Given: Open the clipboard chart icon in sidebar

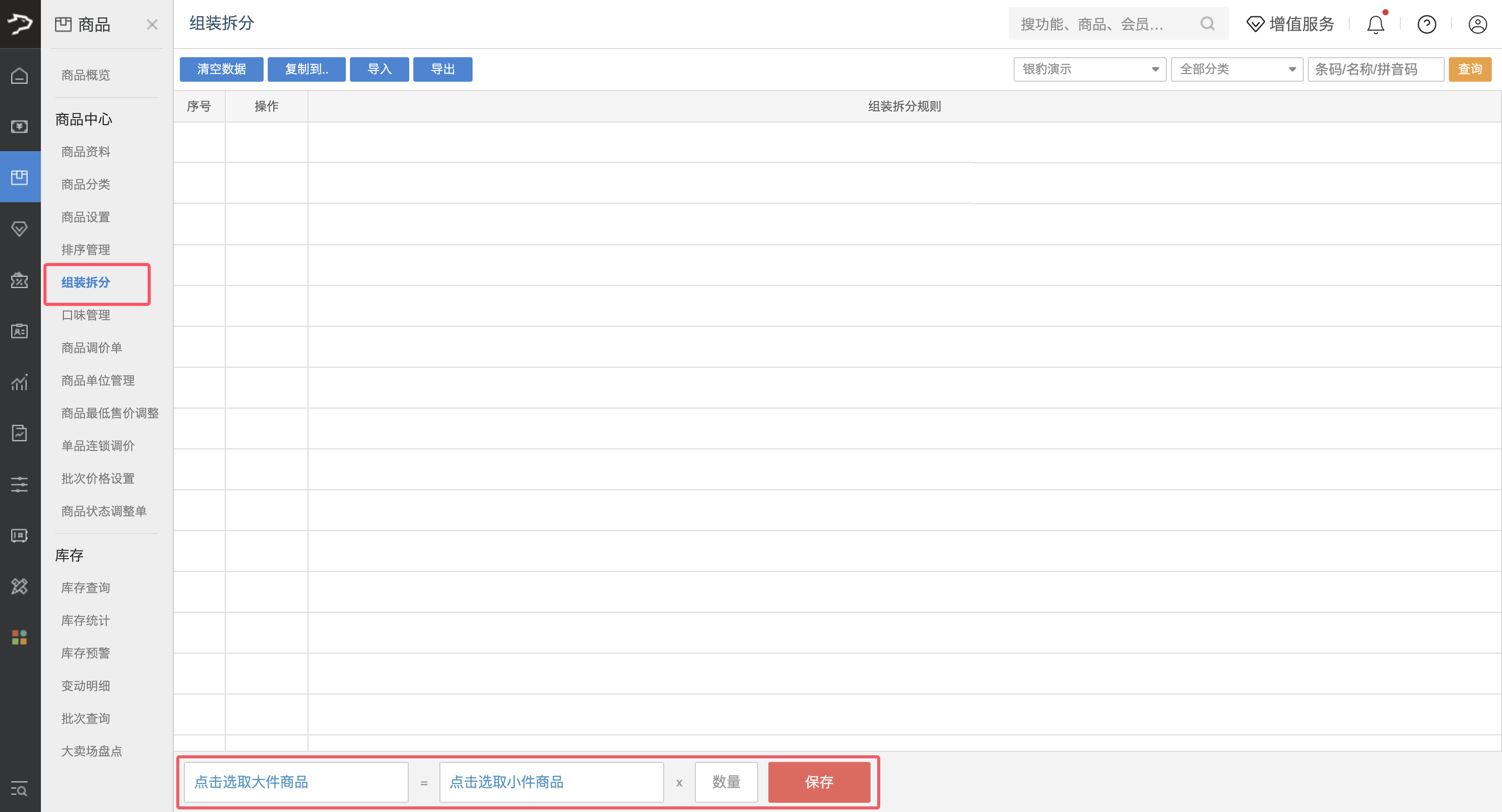Looking at the screenshot, I should click(20, 433).
